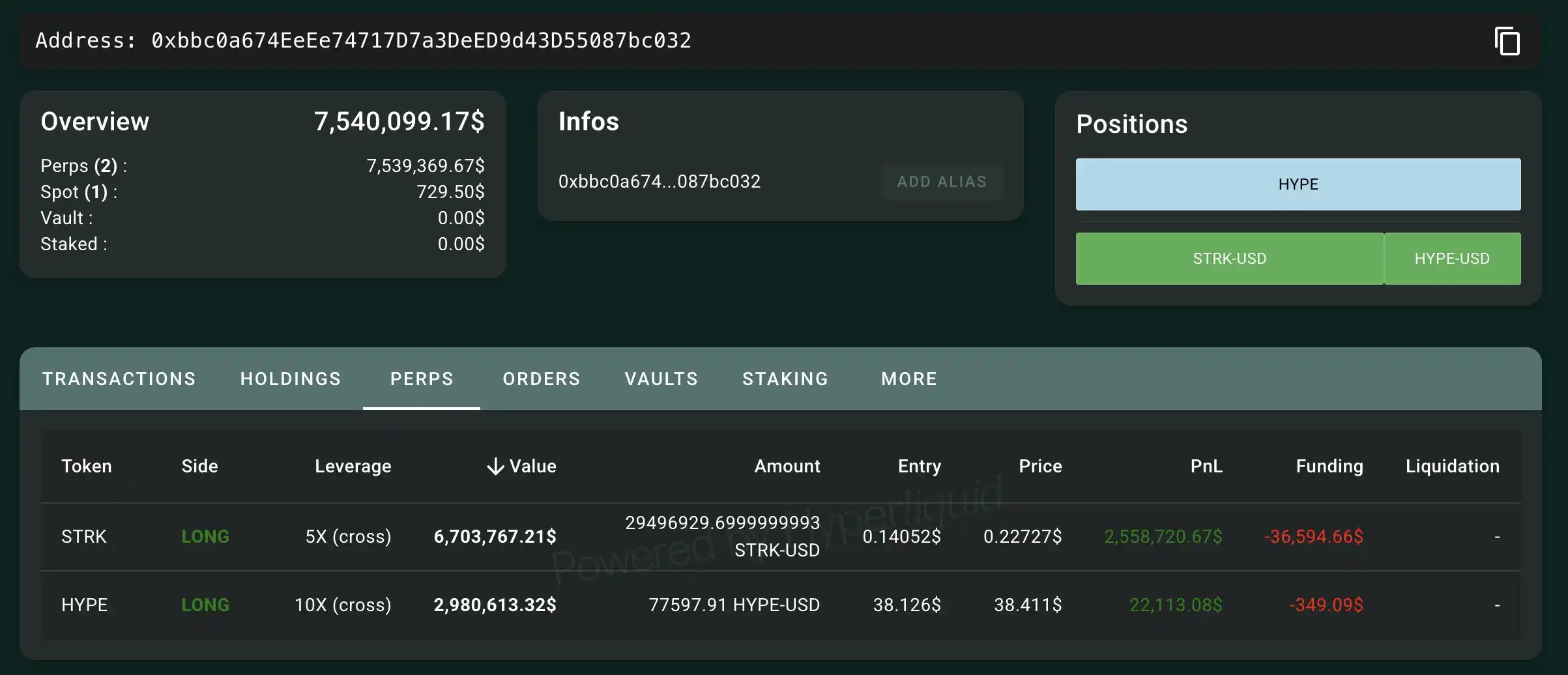The image size is (1568, 675).
Task: Click the Entry column header
Action: (x=919, y=466)
